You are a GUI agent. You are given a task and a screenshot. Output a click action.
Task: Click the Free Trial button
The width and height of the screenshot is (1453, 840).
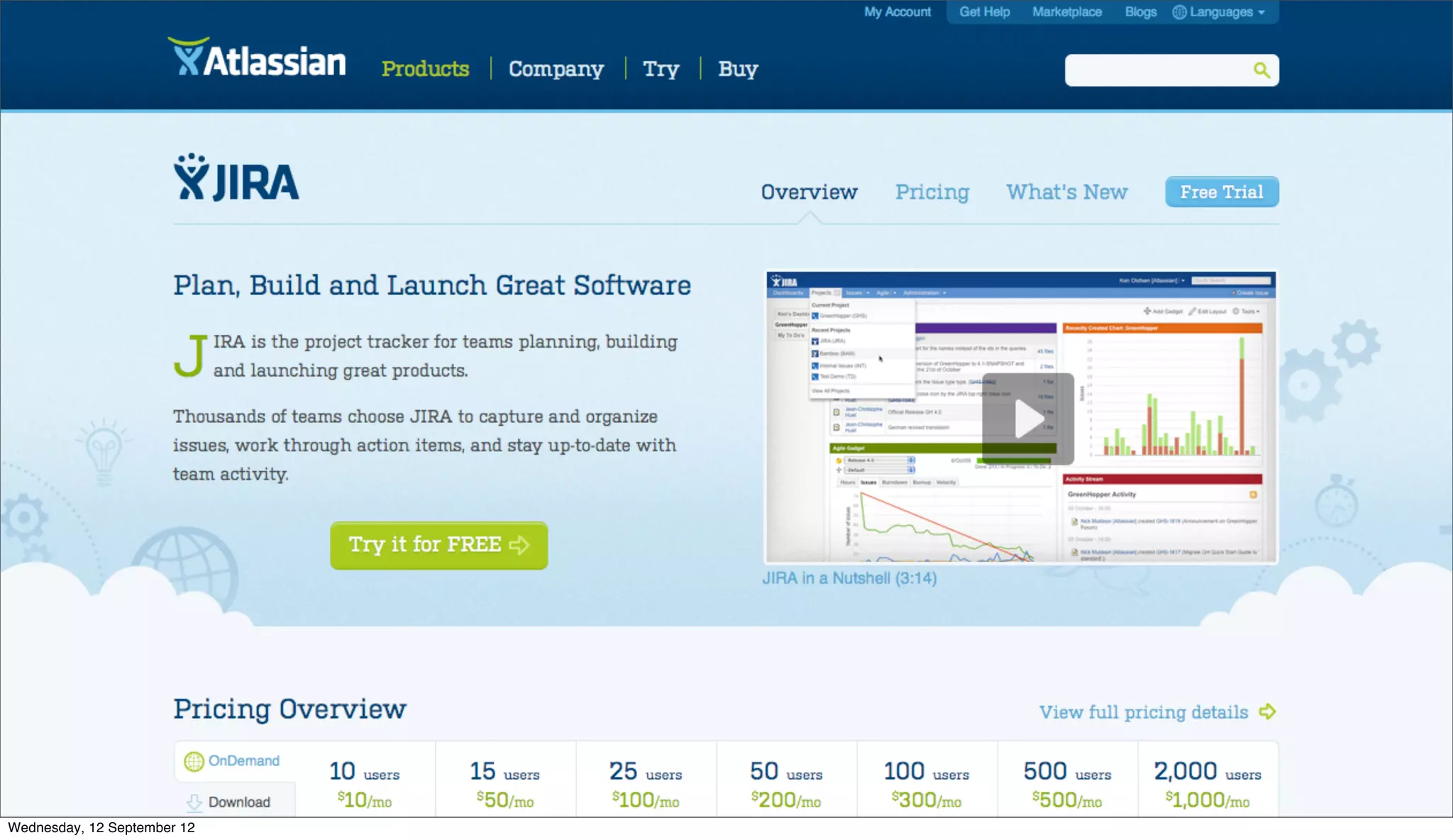coord(1221,192)
